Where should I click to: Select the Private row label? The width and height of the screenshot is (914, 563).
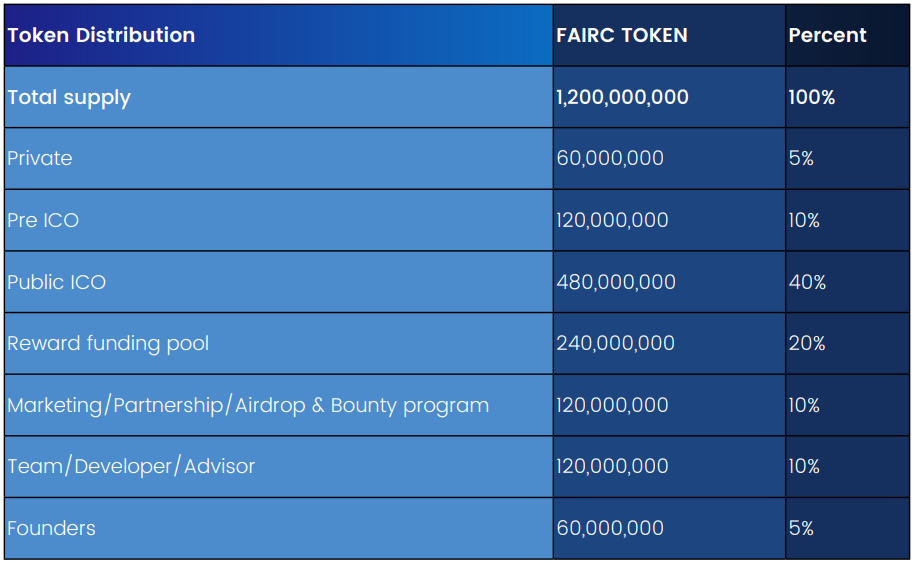point(40,158)
